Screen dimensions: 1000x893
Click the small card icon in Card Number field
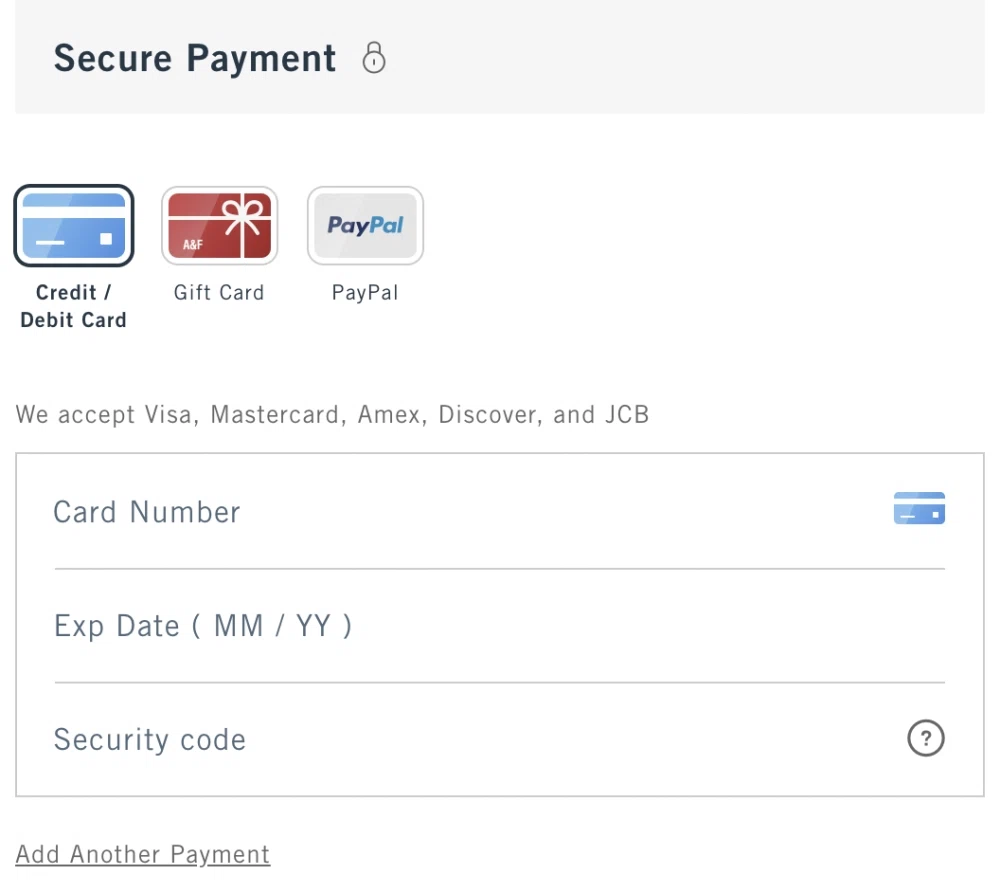pyautogui.click(x=919, y=509)
